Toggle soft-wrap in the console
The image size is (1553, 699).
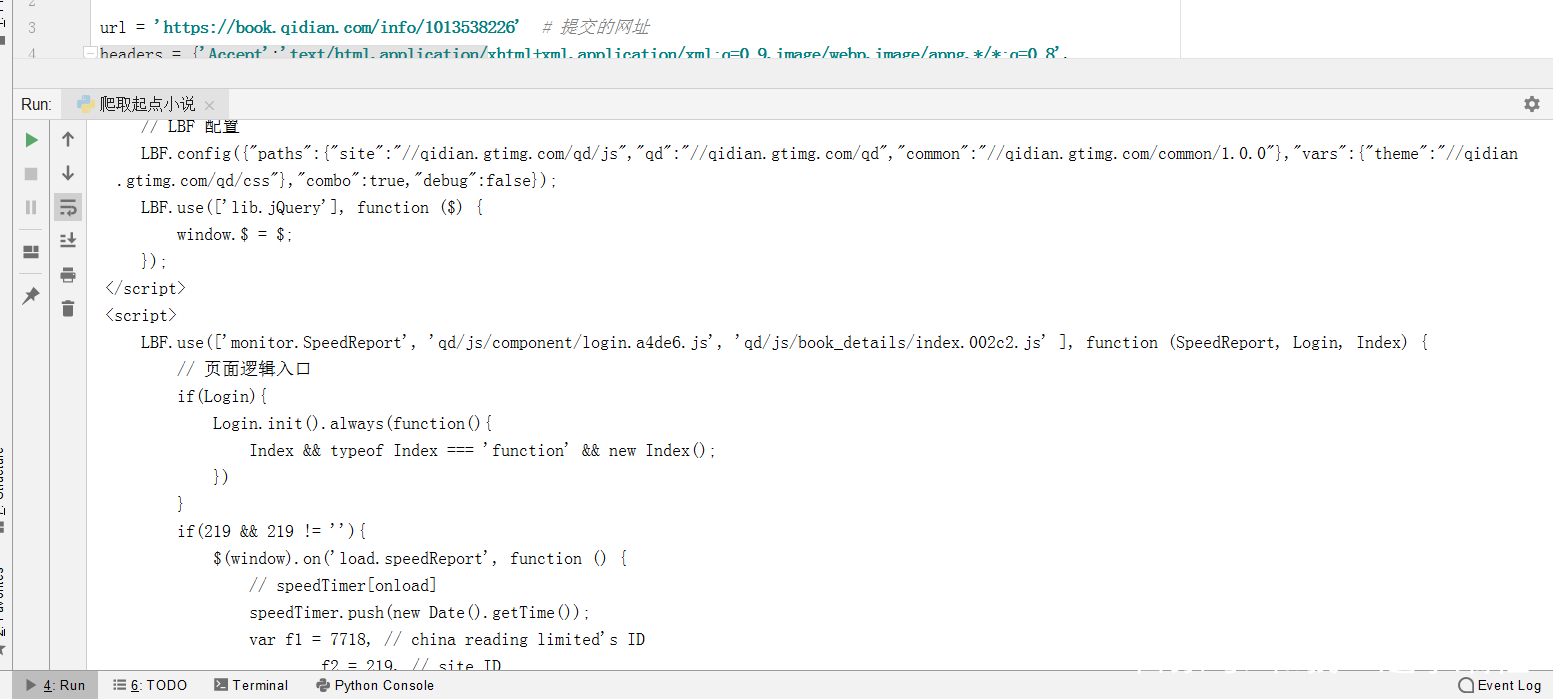point(67,207)
